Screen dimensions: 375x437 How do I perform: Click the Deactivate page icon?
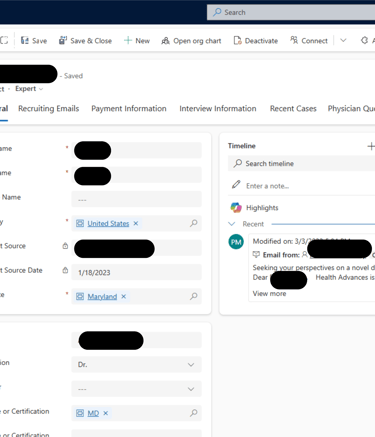[237, 41]
